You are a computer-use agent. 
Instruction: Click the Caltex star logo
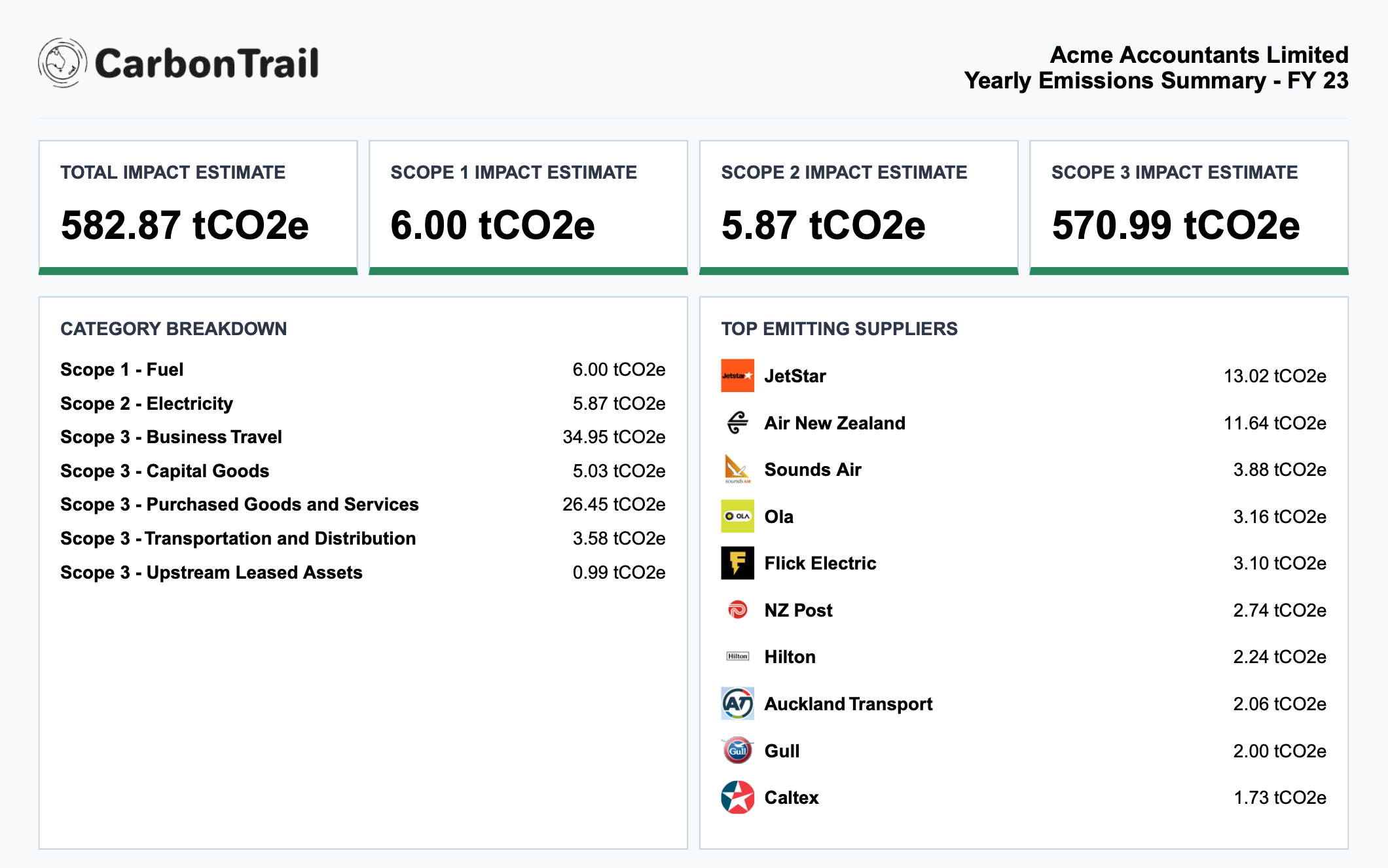737,797
